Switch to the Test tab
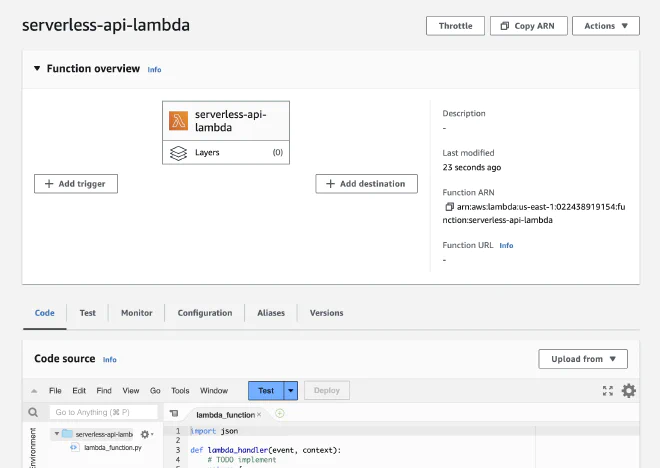Image resolution: width=660 pixels, height=468 pixels. pyautogui.click(x=88, y=313)
